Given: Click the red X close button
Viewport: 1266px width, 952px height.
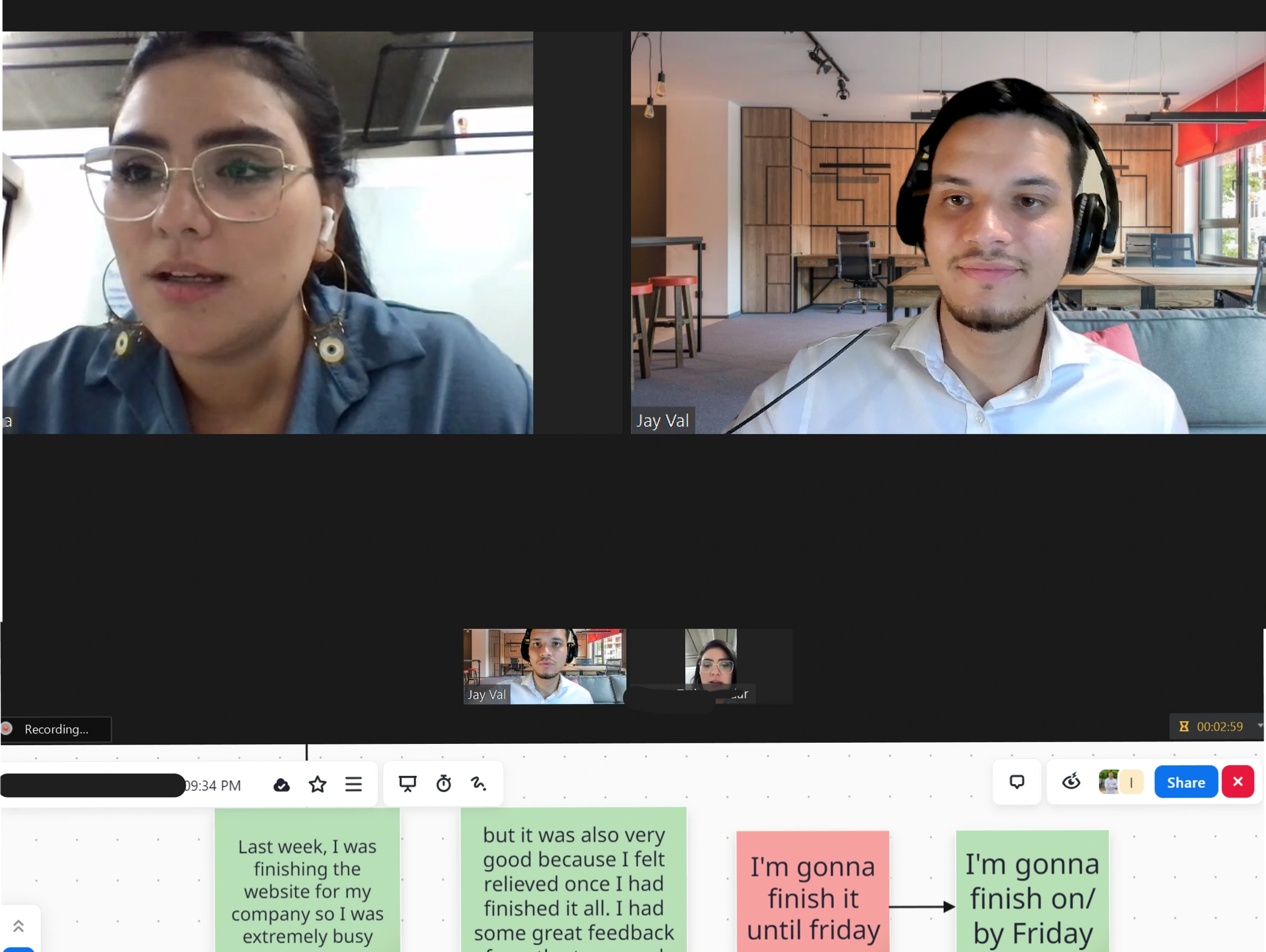Looking at the screenshot, I should click(x=1238, y=782).
